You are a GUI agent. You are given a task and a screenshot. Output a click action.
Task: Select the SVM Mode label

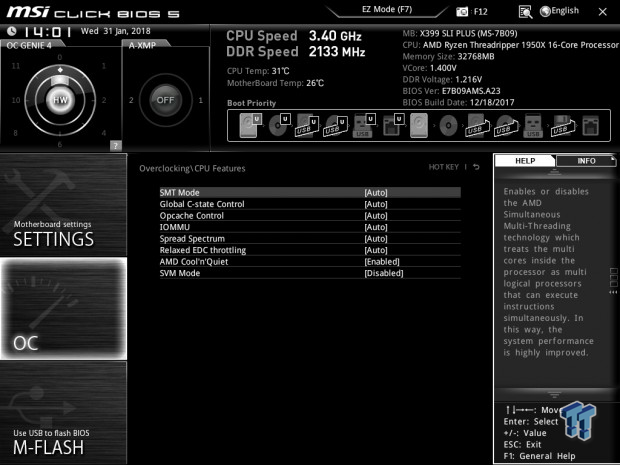pyautogui.click(x=180, y=273)
